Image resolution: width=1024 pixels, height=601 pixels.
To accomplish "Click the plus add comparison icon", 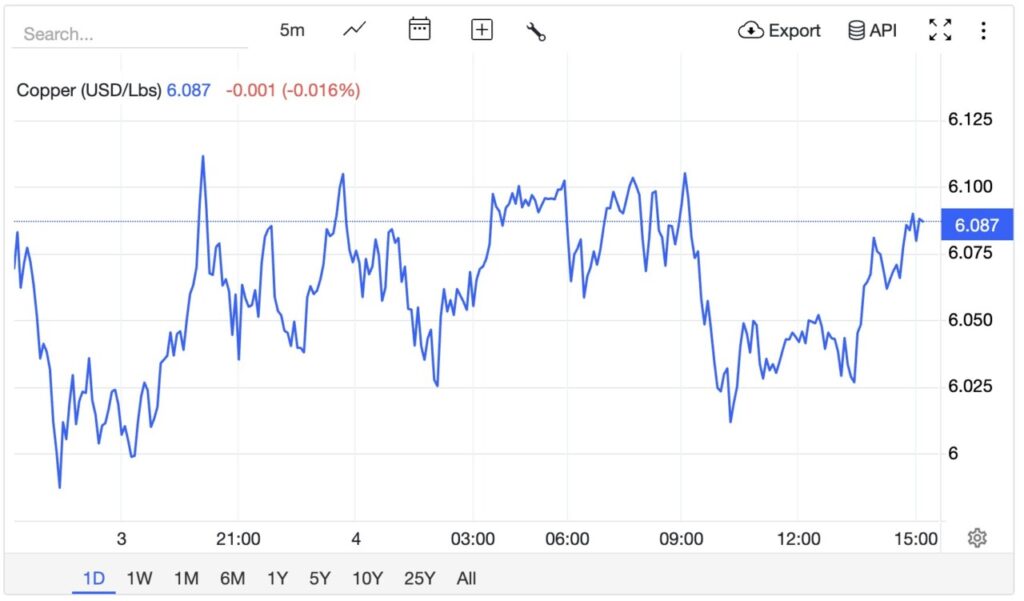I will click(482, 30).
